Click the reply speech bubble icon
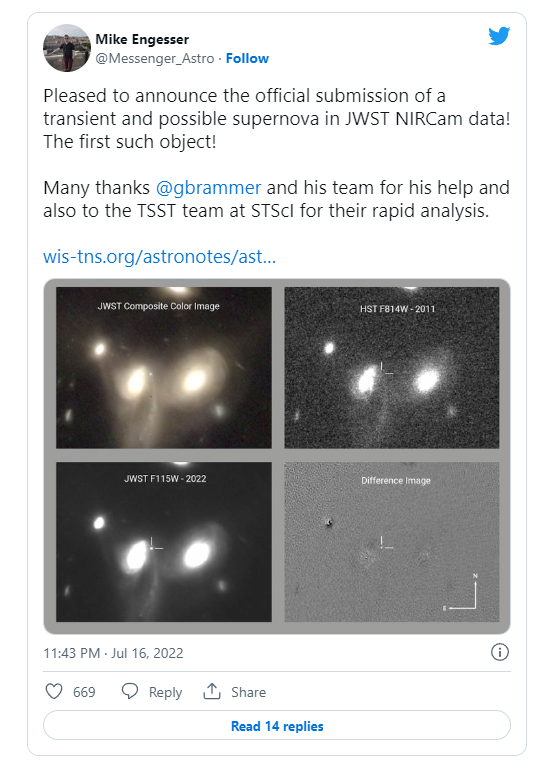 [130, 691]
